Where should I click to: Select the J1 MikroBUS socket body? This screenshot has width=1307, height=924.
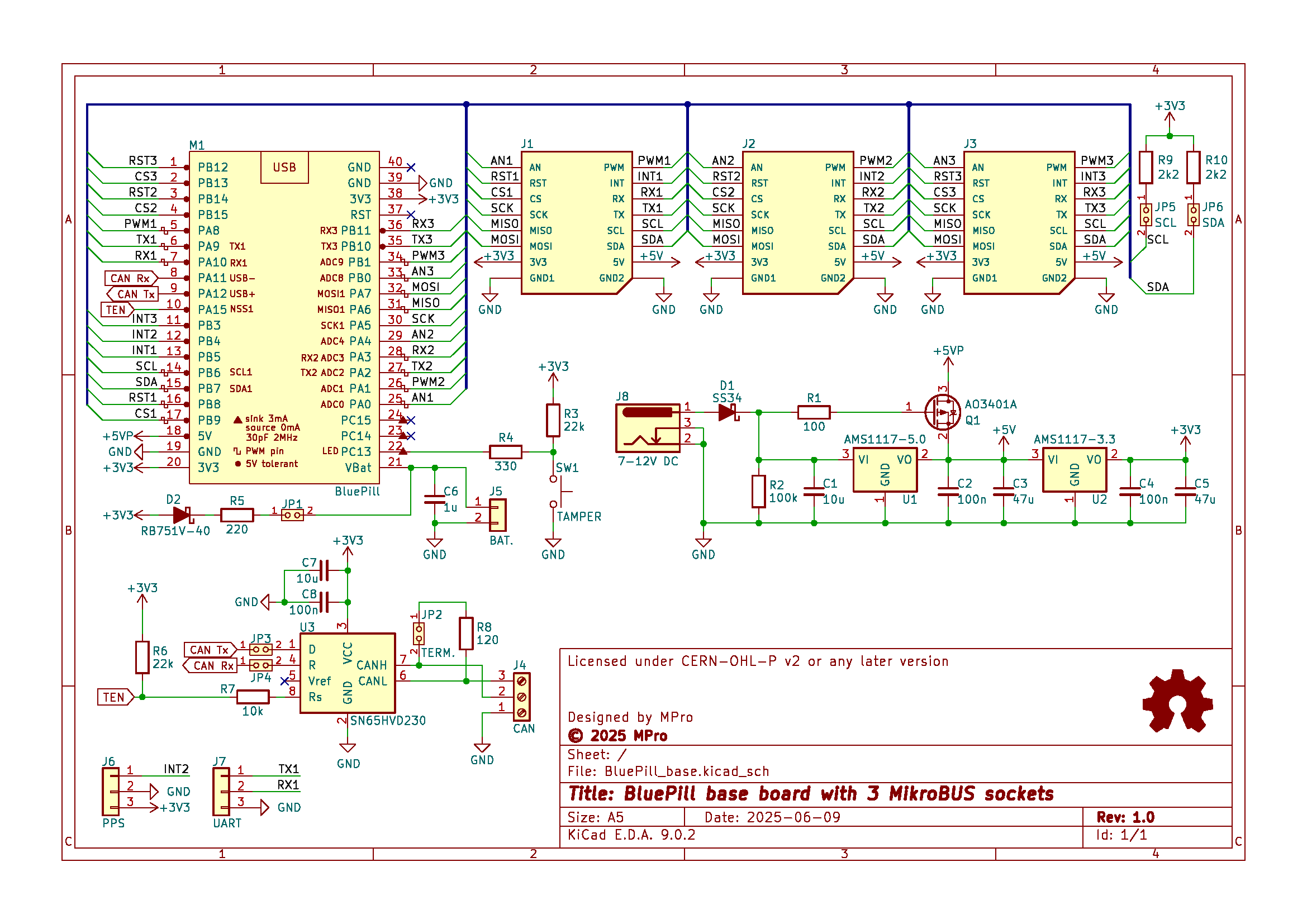click(576, 222)
